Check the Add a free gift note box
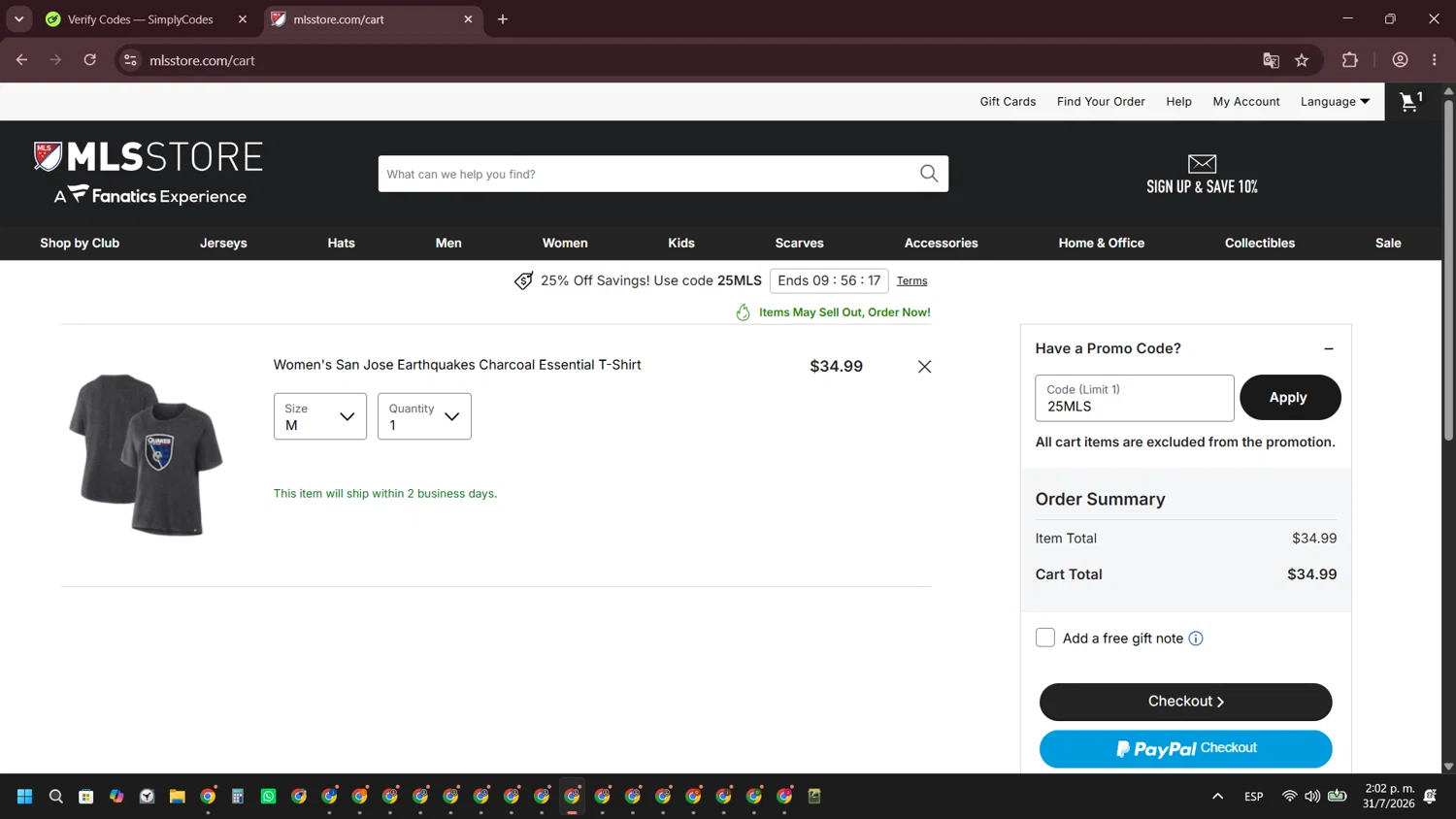Image resolution: width=1456 pixels, height=819 pixels. (x=1045, y=638)
